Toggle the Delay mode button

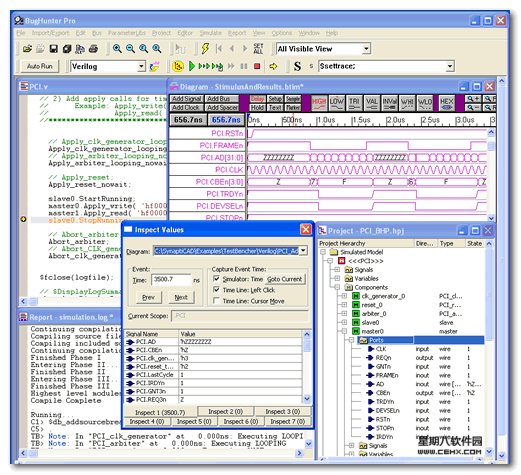coord(257,99)
